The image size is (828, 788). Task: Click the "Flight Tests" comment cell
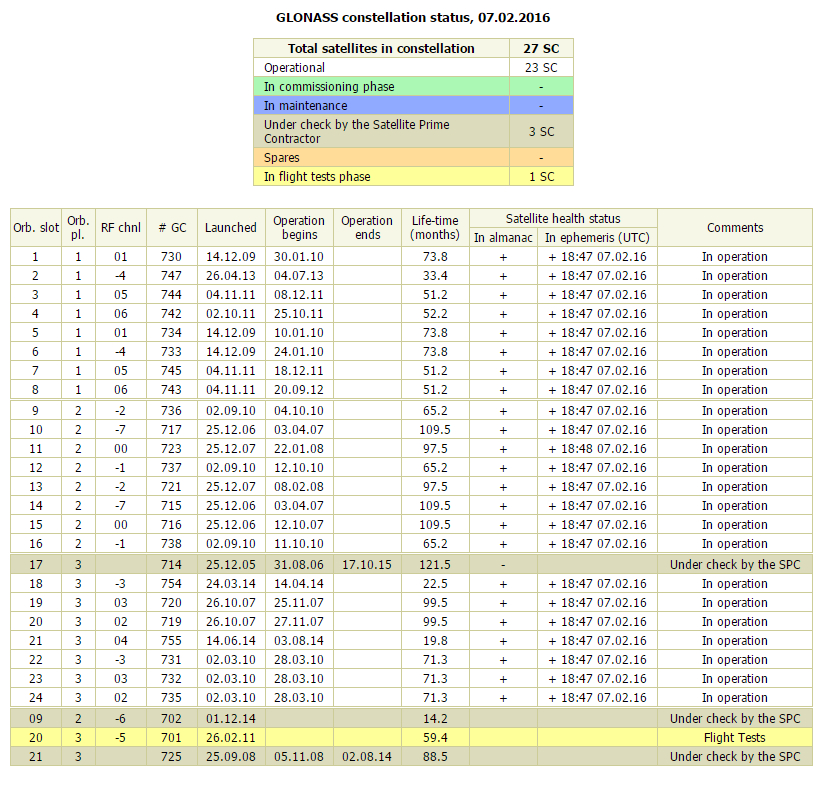coord(735,738)
